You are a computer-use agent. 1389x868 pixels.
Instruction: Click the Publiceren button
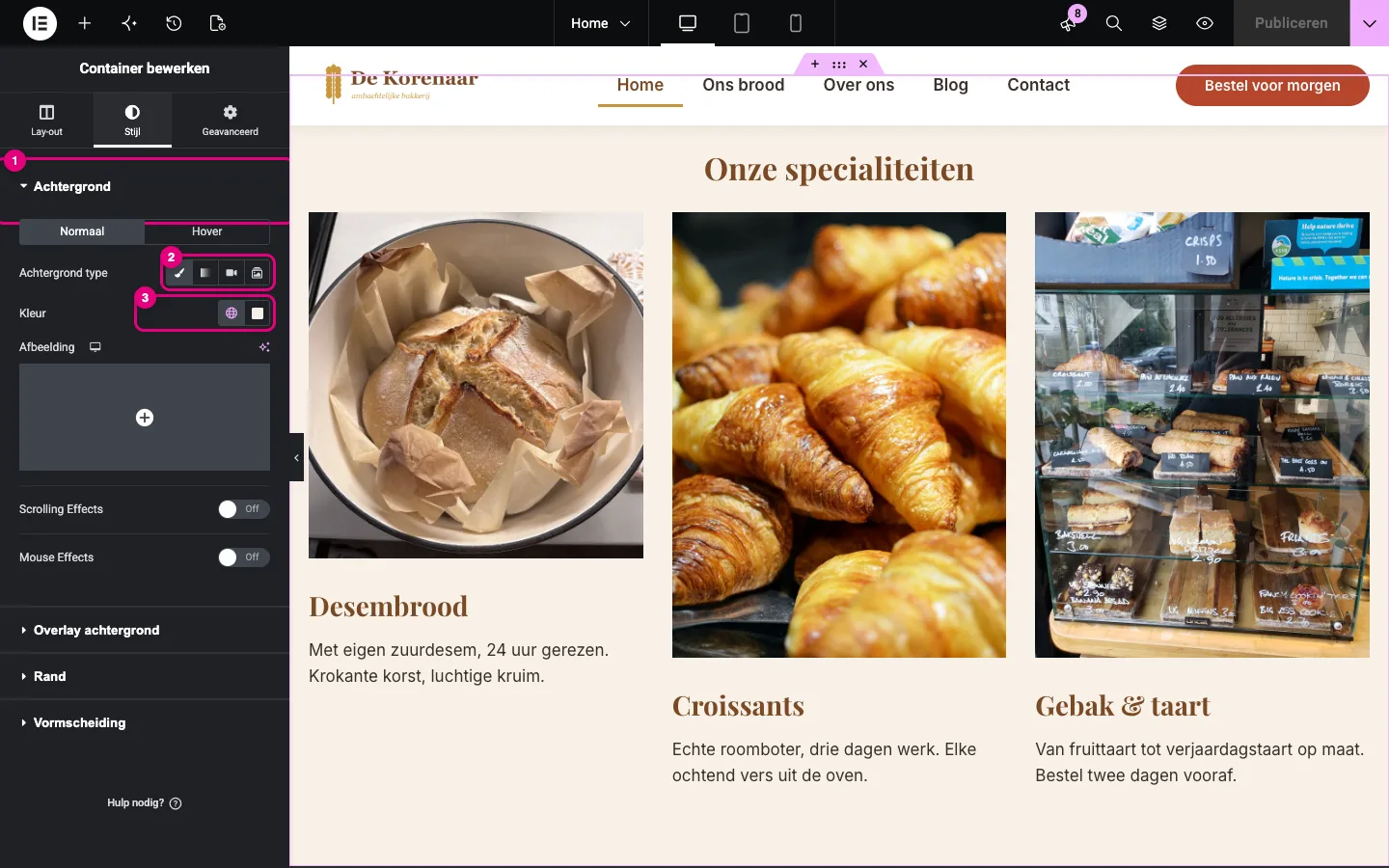pos(1292,23)
